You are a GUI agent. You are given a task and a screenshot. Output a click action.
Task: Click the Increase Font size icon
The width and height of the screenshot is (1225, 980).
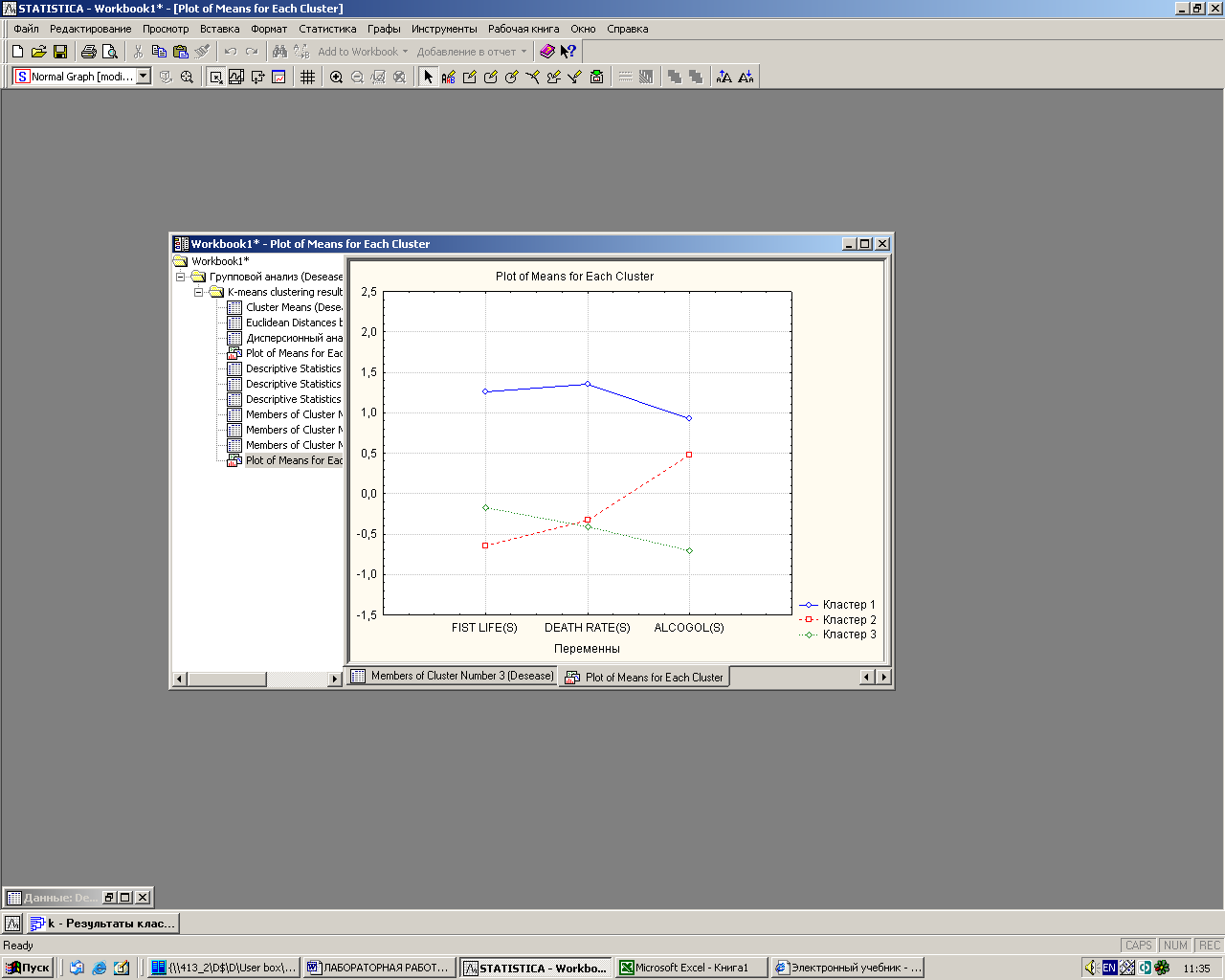(724, 77)
